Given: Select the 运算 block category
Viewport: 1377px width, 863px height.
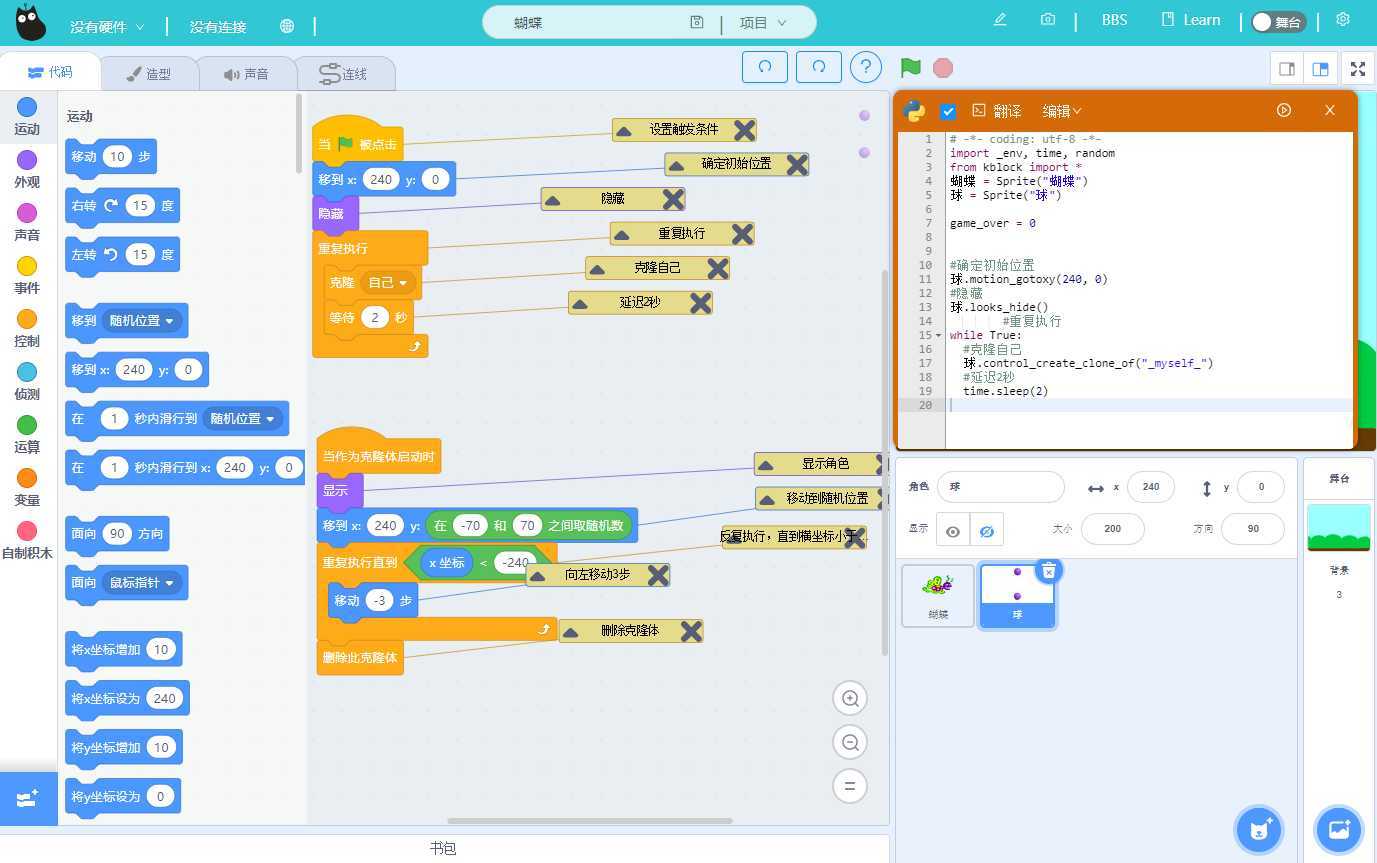Looking at the screenshot, I should coord(27,434).
